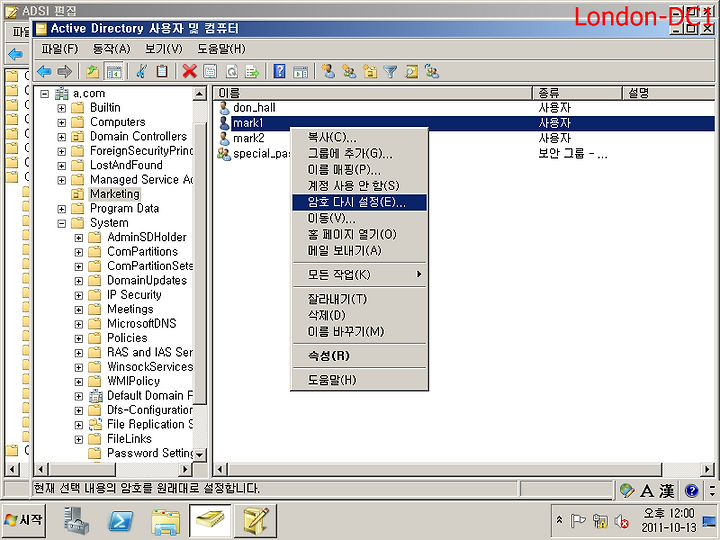720x540 pixels.
Task: Expand the Program Data folder
Action: (62, 209)
